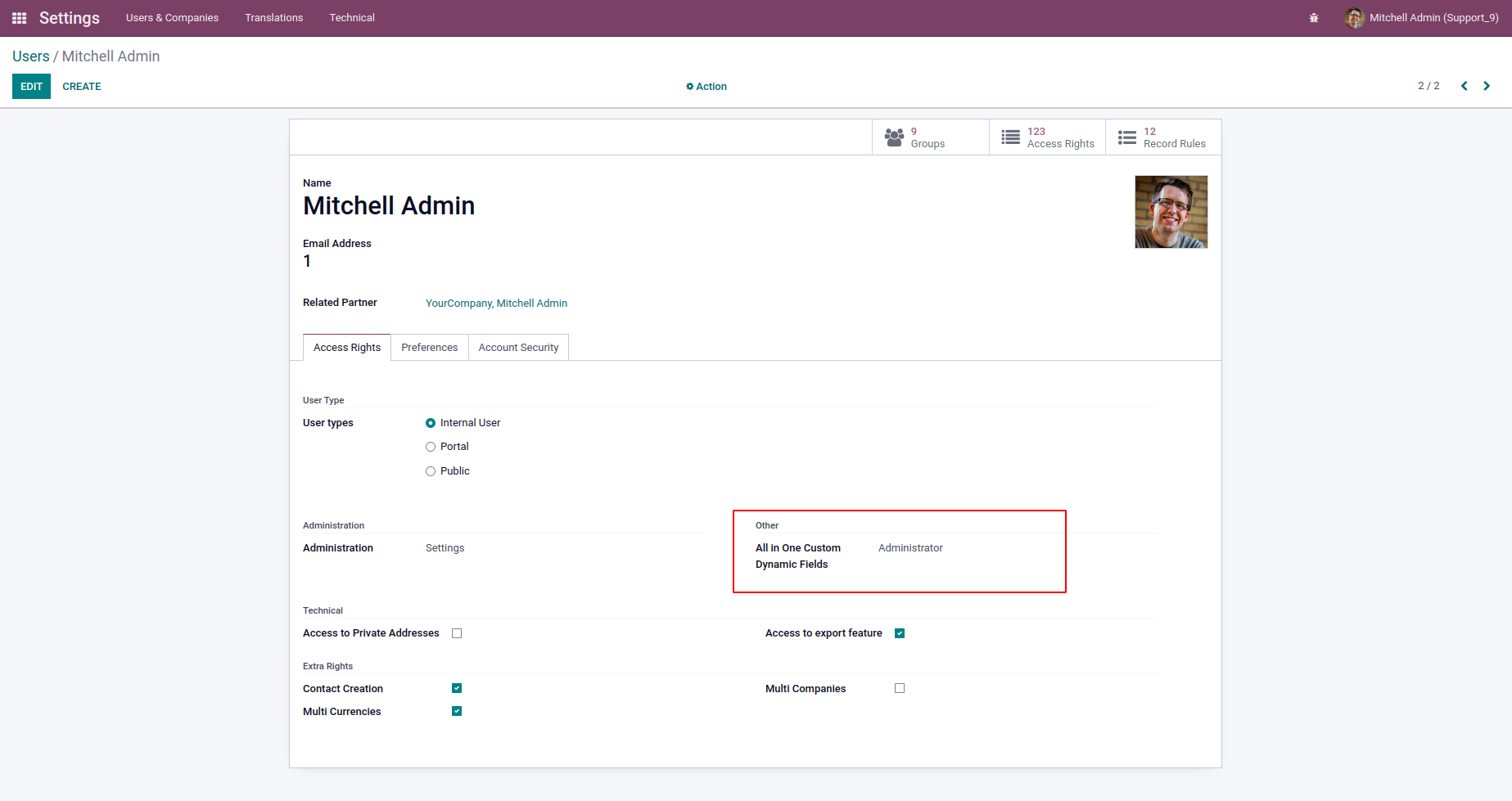Viewport: 1512px width, 801px height.
Task: Select the Public user type radio
Action: (x=431, y=471)
